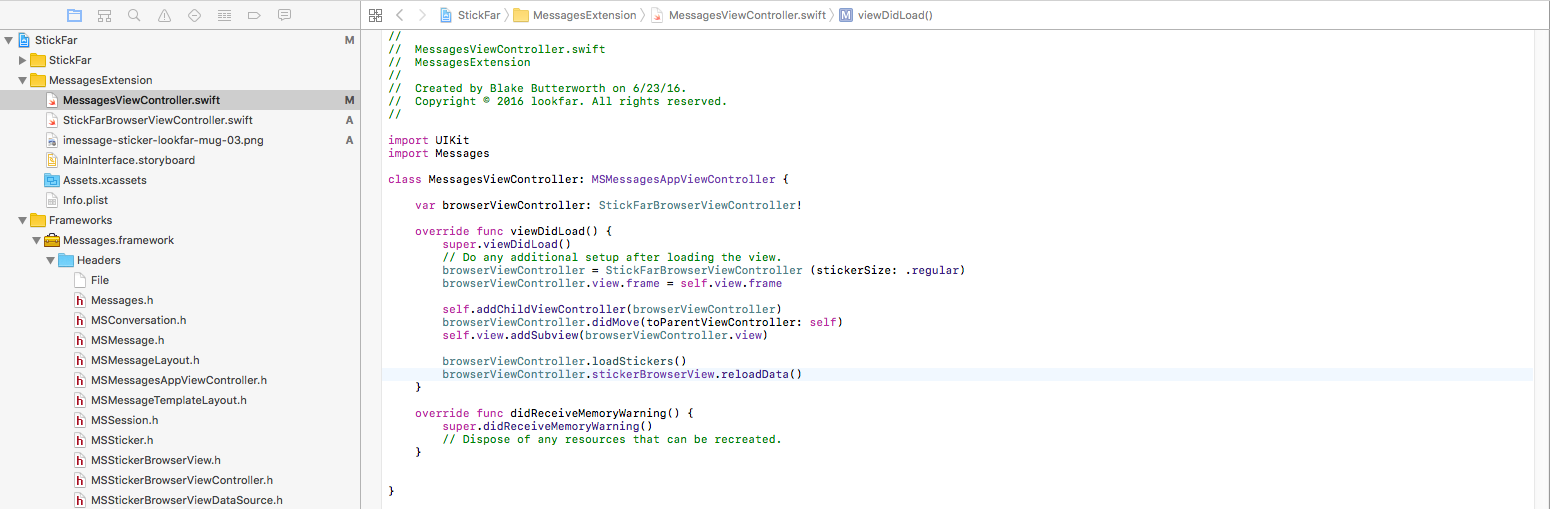Screen dimensions: 1550x509
Task: Open the related items grid menu
Action: point(375,15)
